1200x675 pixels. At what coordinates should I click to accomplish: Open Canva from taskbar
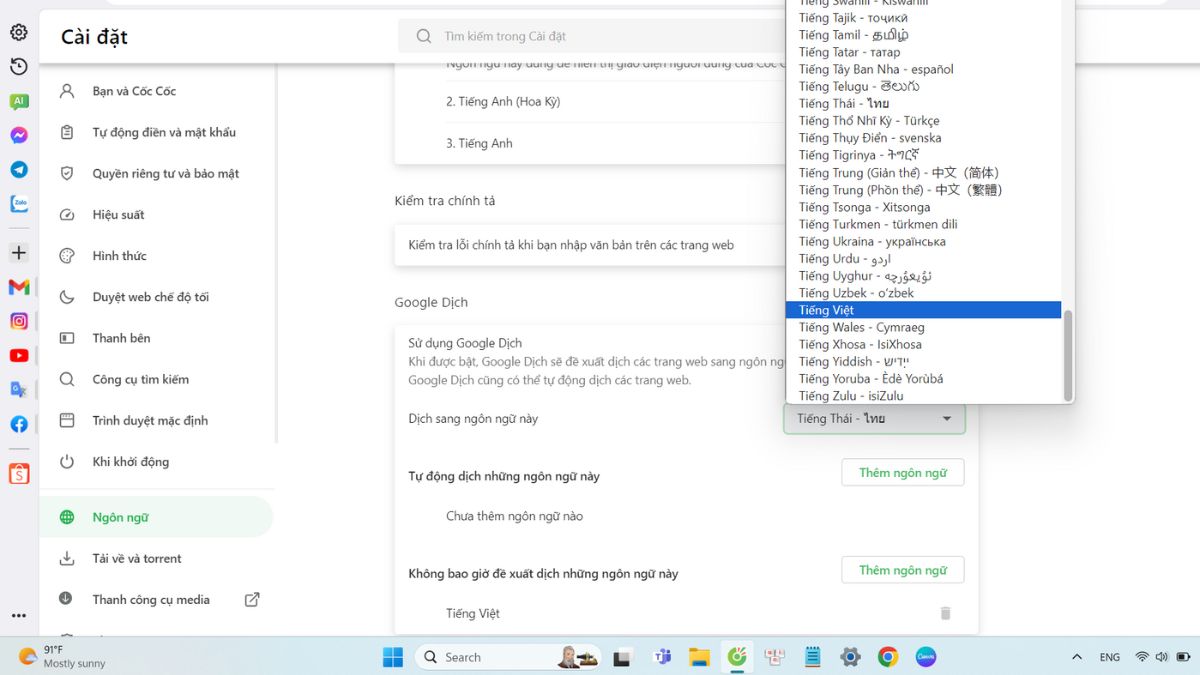[925, 657]
